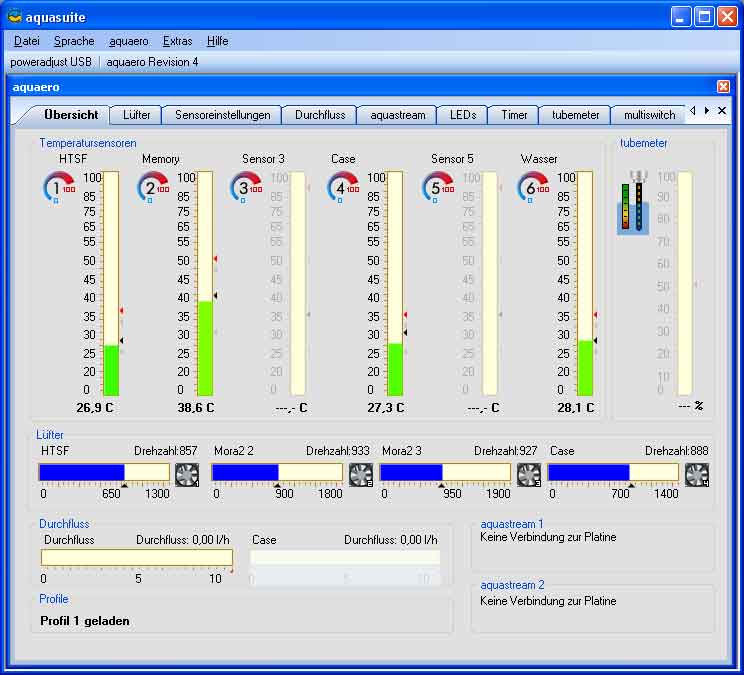Select poweradjust USB in the toolbar
The image size is (744, 675).
click(51, 62)
